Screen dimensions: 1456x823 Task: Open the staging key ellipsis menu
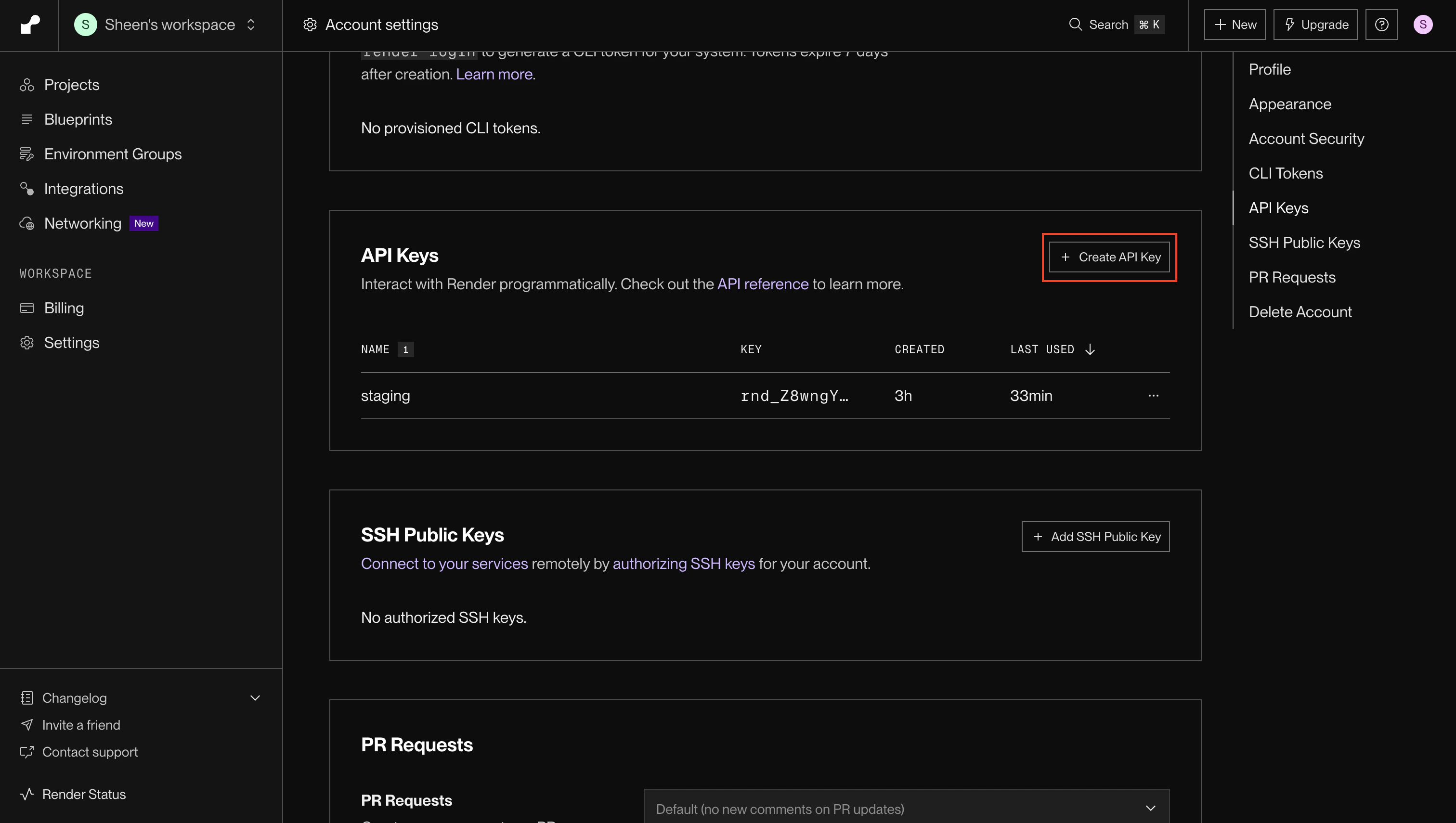point(1154,396)
